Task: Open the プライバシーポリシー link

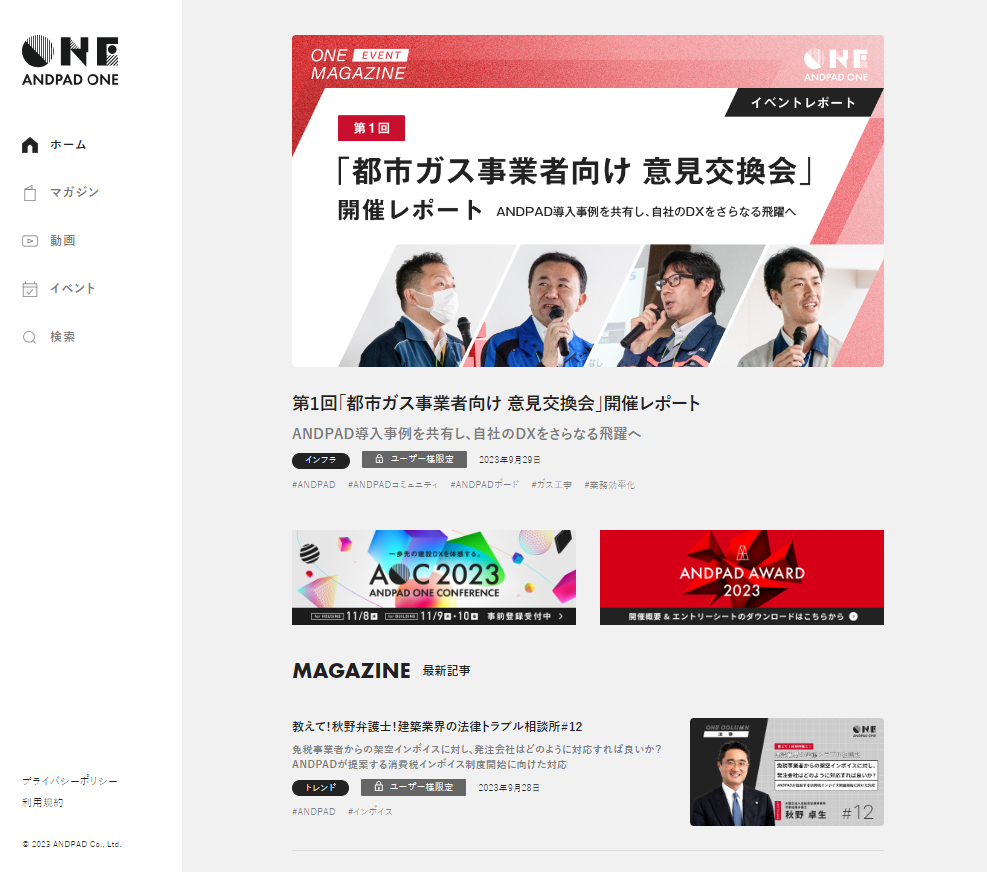Action: click(70, 781)
